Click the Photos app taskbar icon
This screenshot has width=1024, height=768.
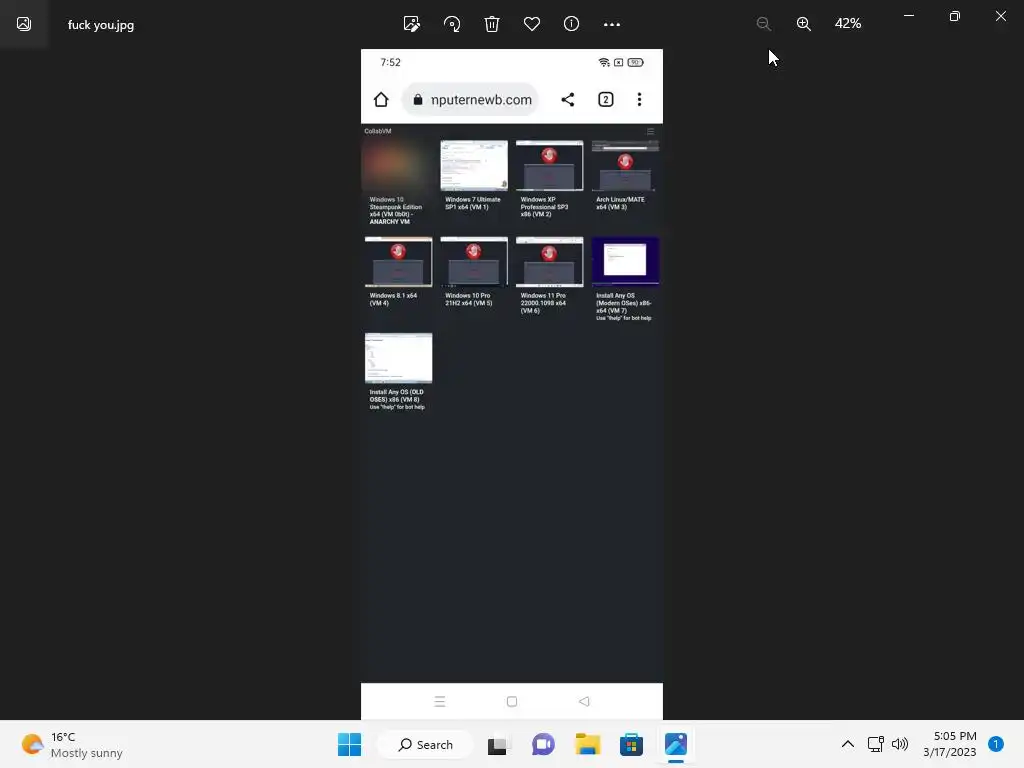(x=676, y=744)
